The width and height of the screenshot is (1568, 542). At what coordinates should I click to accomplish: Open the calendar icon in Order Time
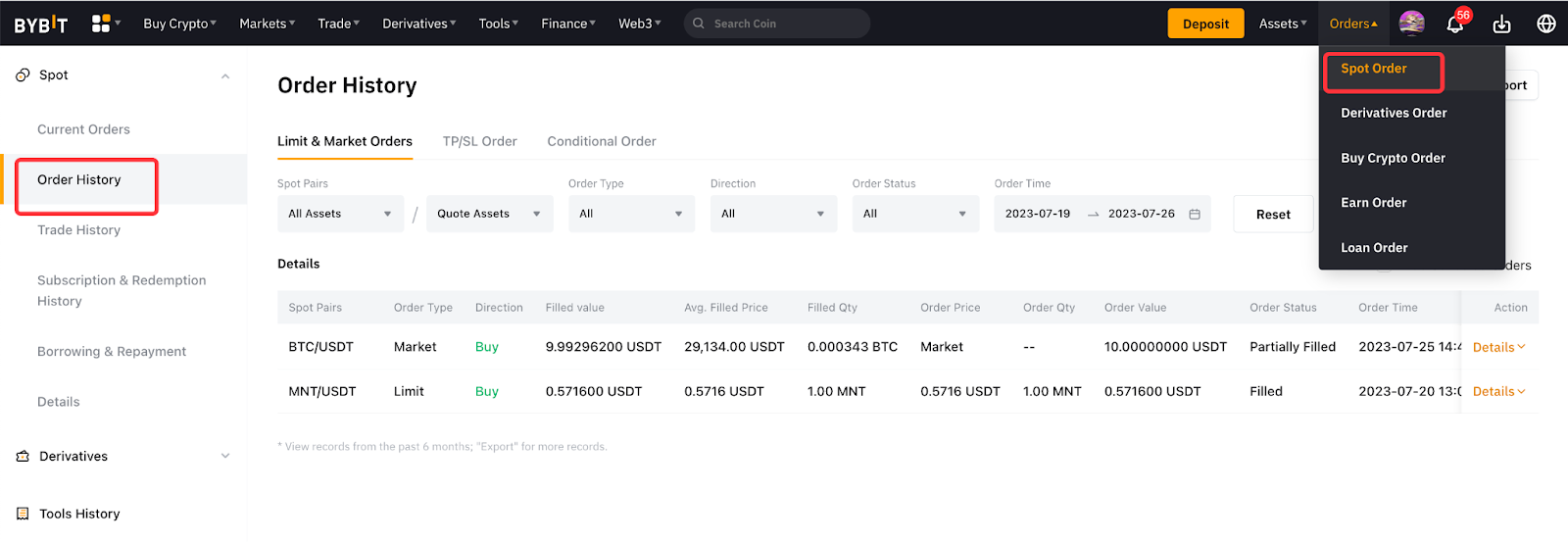[x=1195, y=214]
